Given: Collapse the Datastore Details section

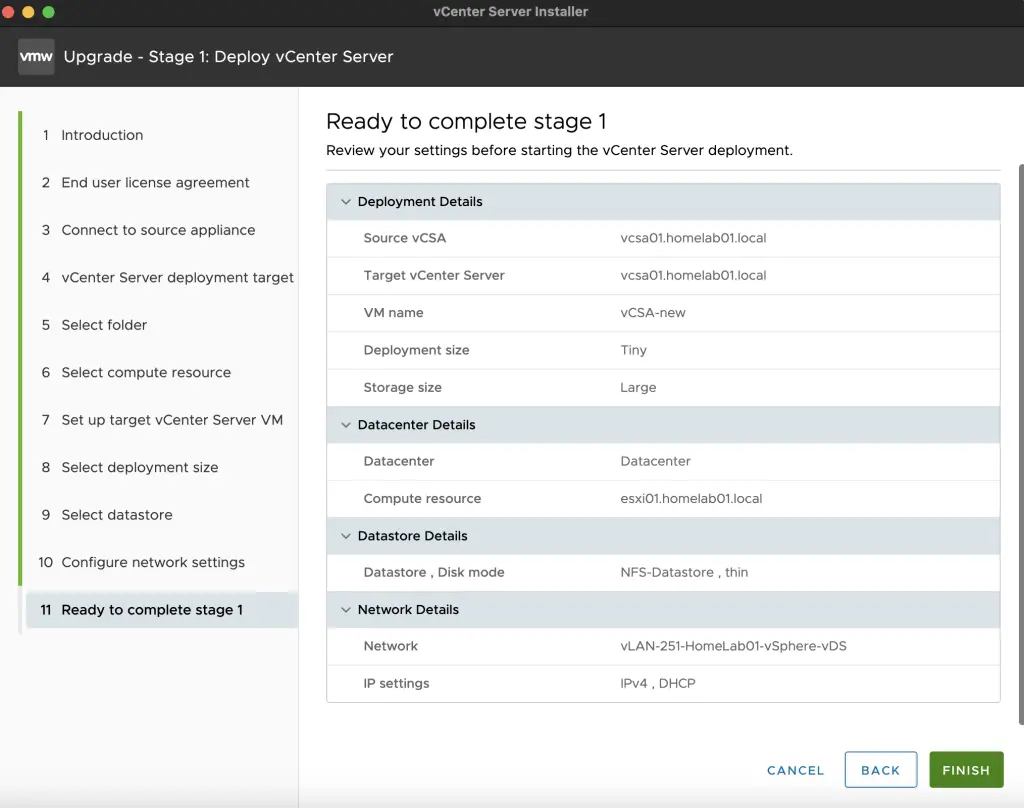Looking at the screenshot, I should 345,536.
